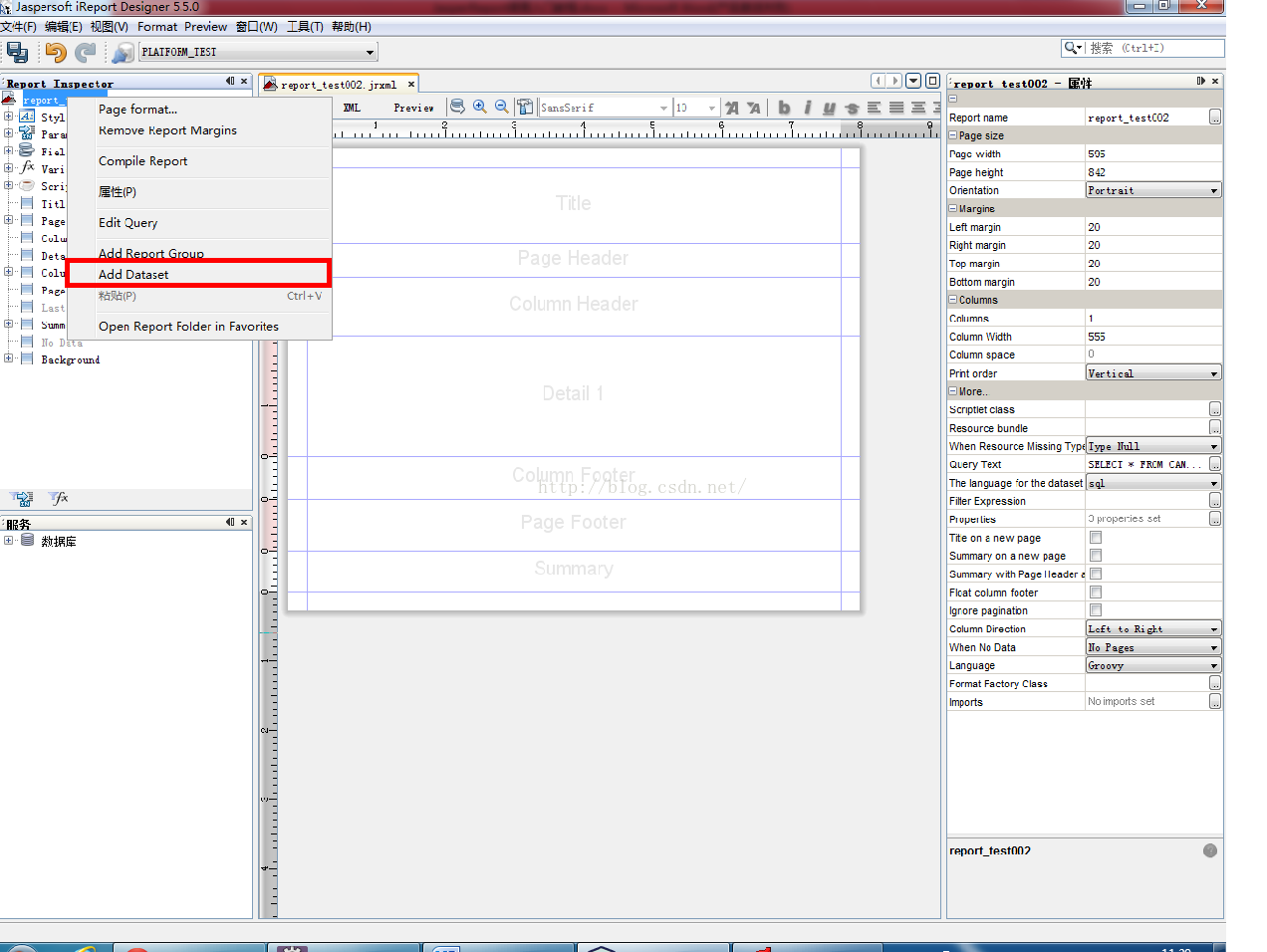
Task: Toggle strikethrough formatting
Action: point(852,108)
